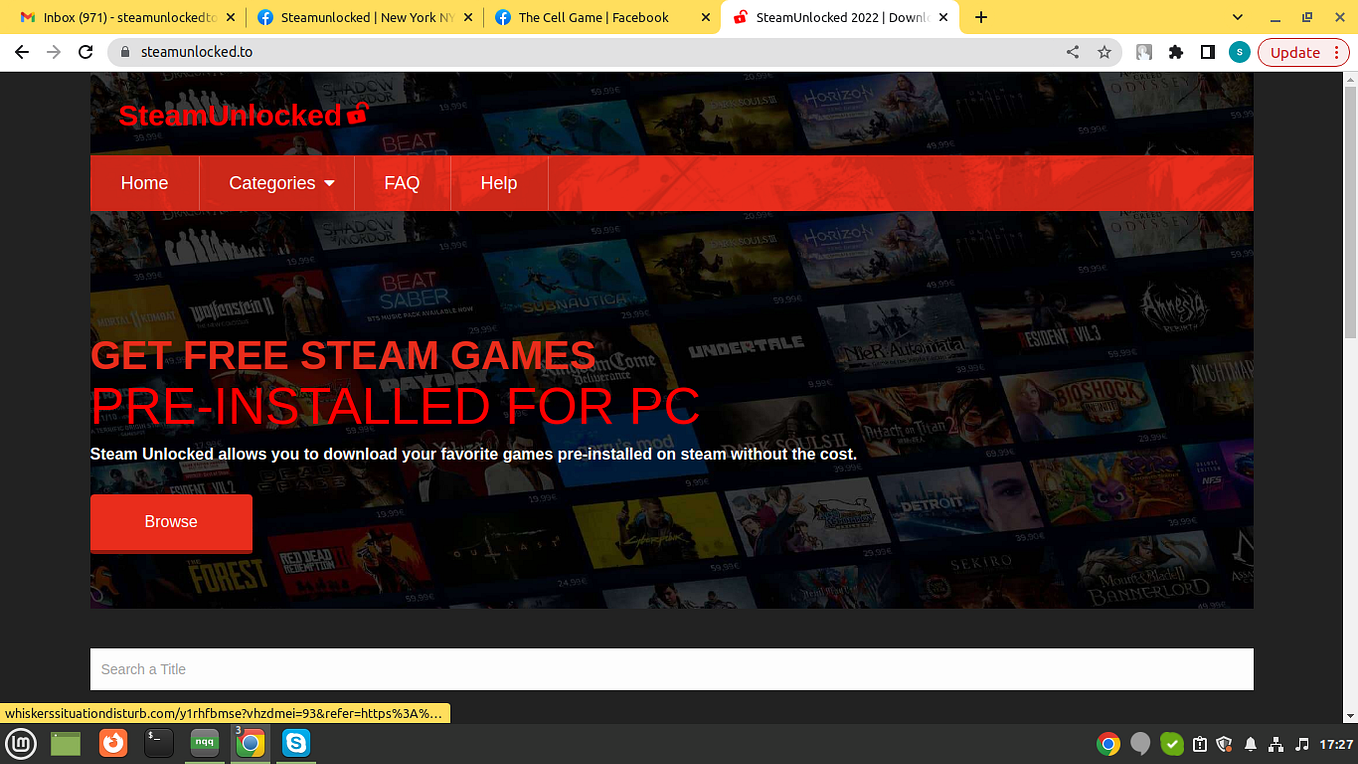1358x764 pixels.
Task: Click the browser forward arrow
Action: click(54, 52)
